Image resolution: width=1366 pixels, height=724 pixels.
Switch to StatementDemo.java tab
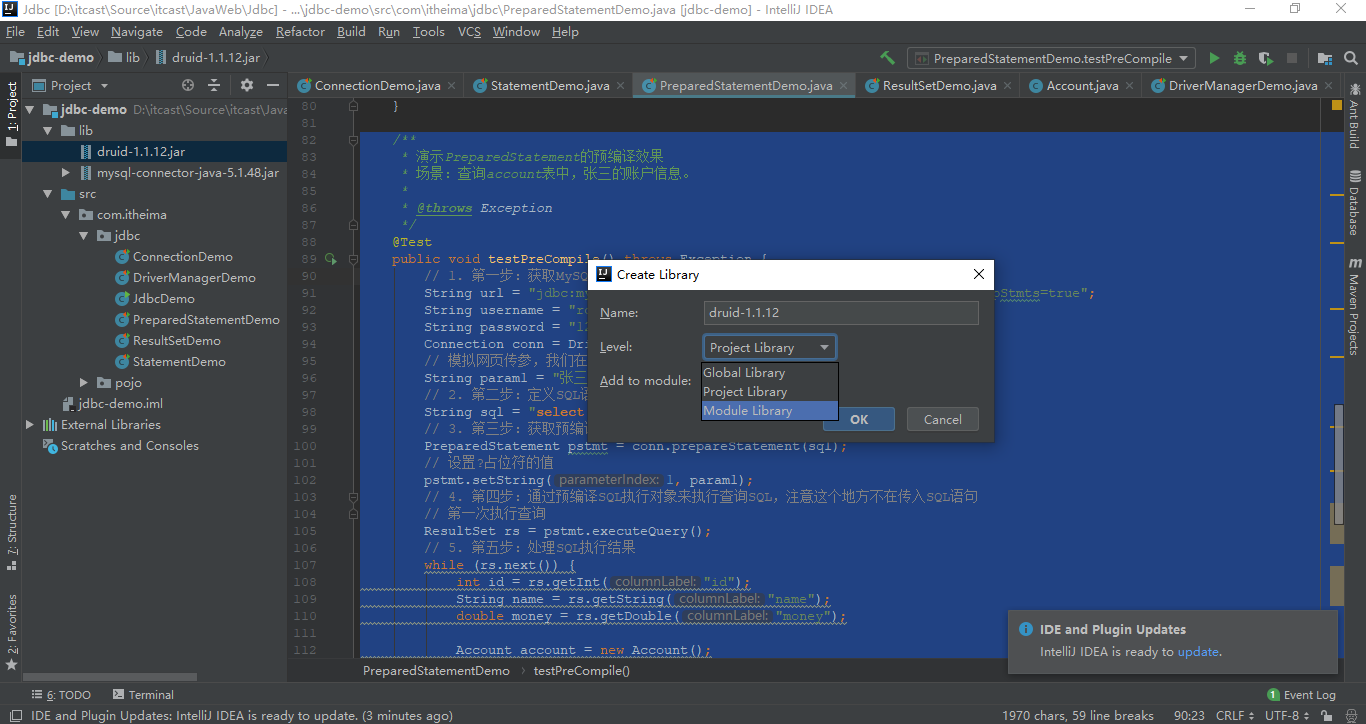[x=549, y=86]
